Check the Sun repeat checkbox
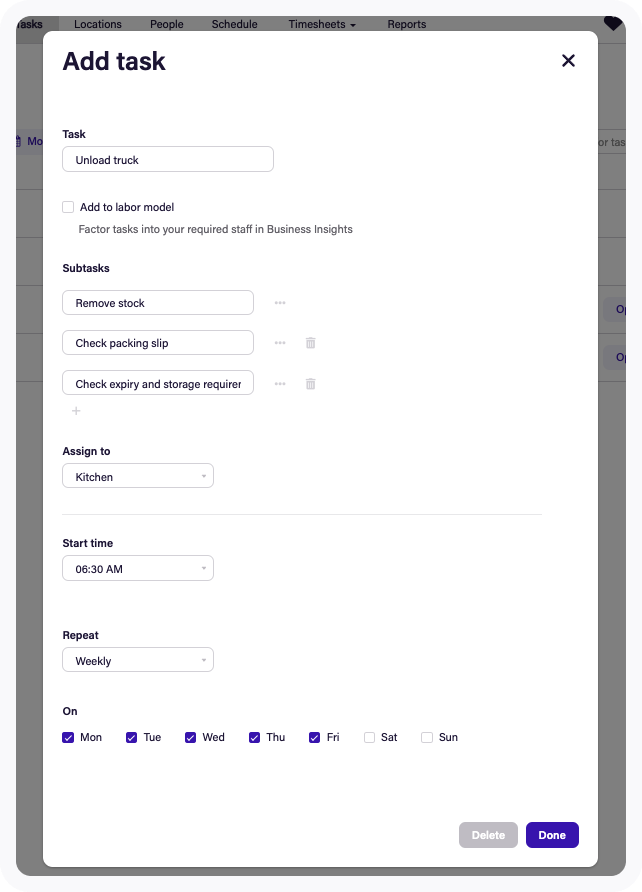 pyautogui.click(x=426, y=737)
